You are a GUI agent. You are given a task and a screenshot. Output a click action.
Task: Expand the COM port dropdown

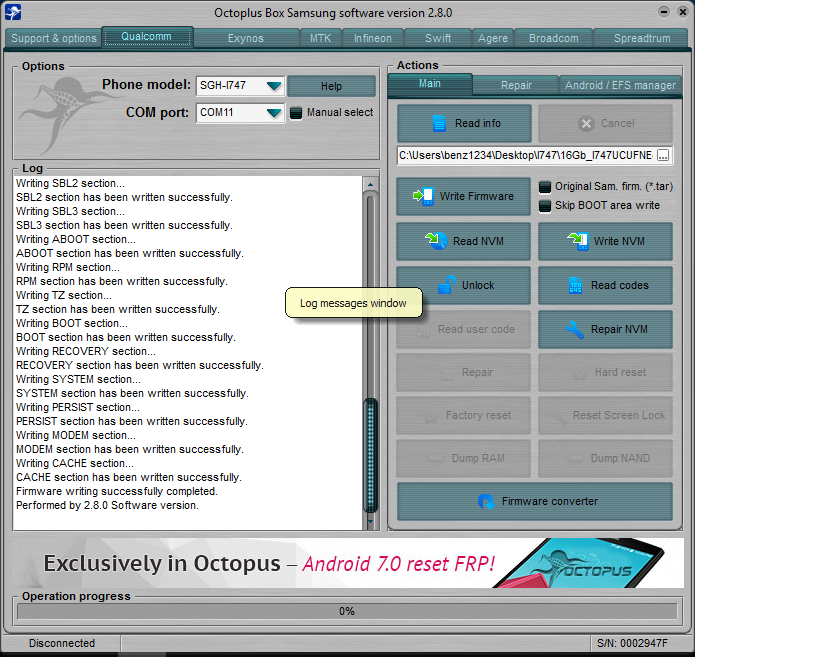pyautogui.click(x=274, y=113)
